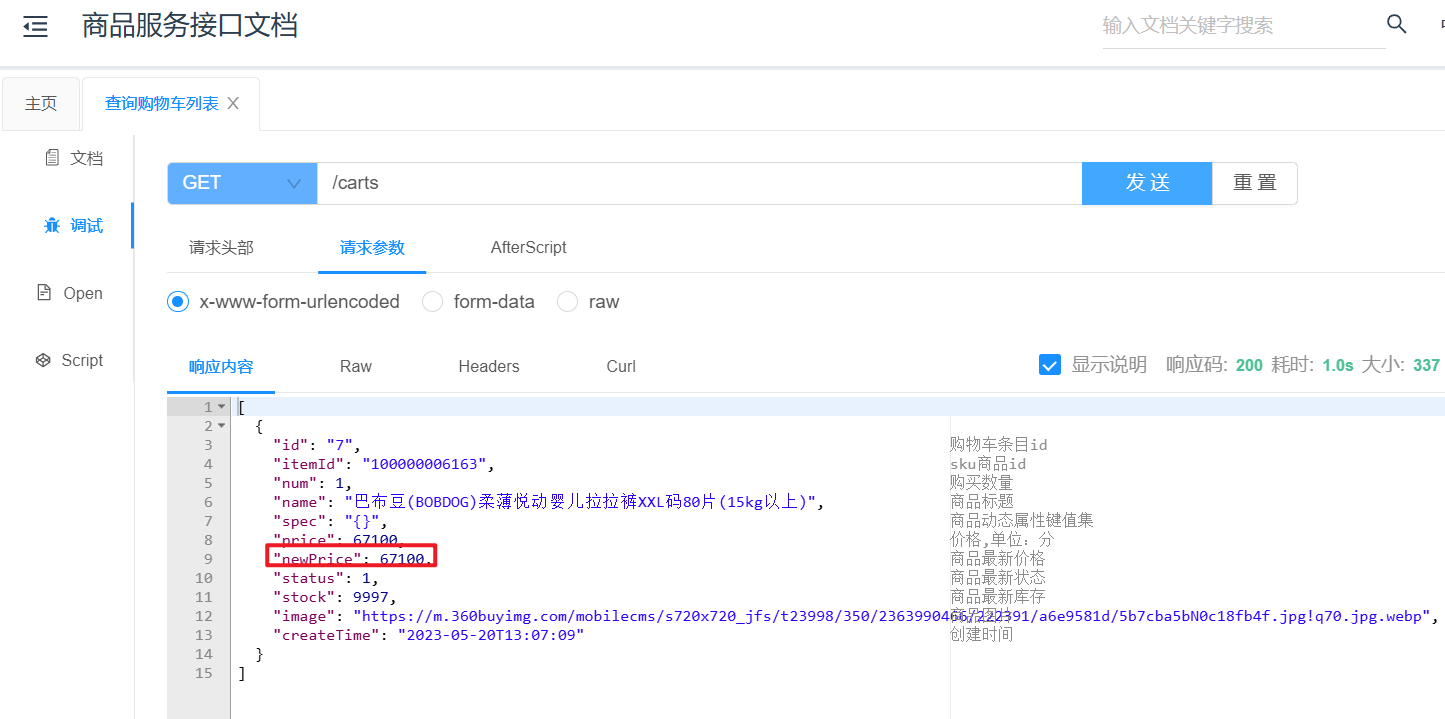
Task: Click the "id": "7" line
Action: click(x=316, y=445)
